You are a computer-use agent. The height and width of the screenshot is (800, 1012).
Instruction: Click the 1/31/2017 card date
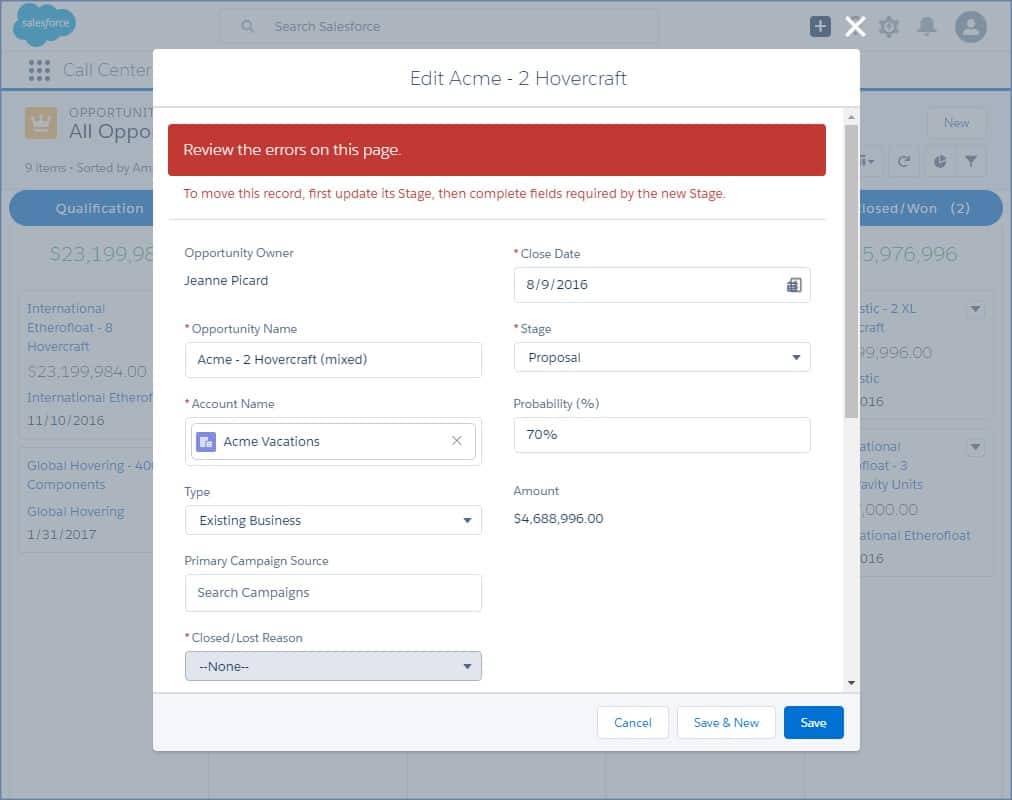[61, 535]
